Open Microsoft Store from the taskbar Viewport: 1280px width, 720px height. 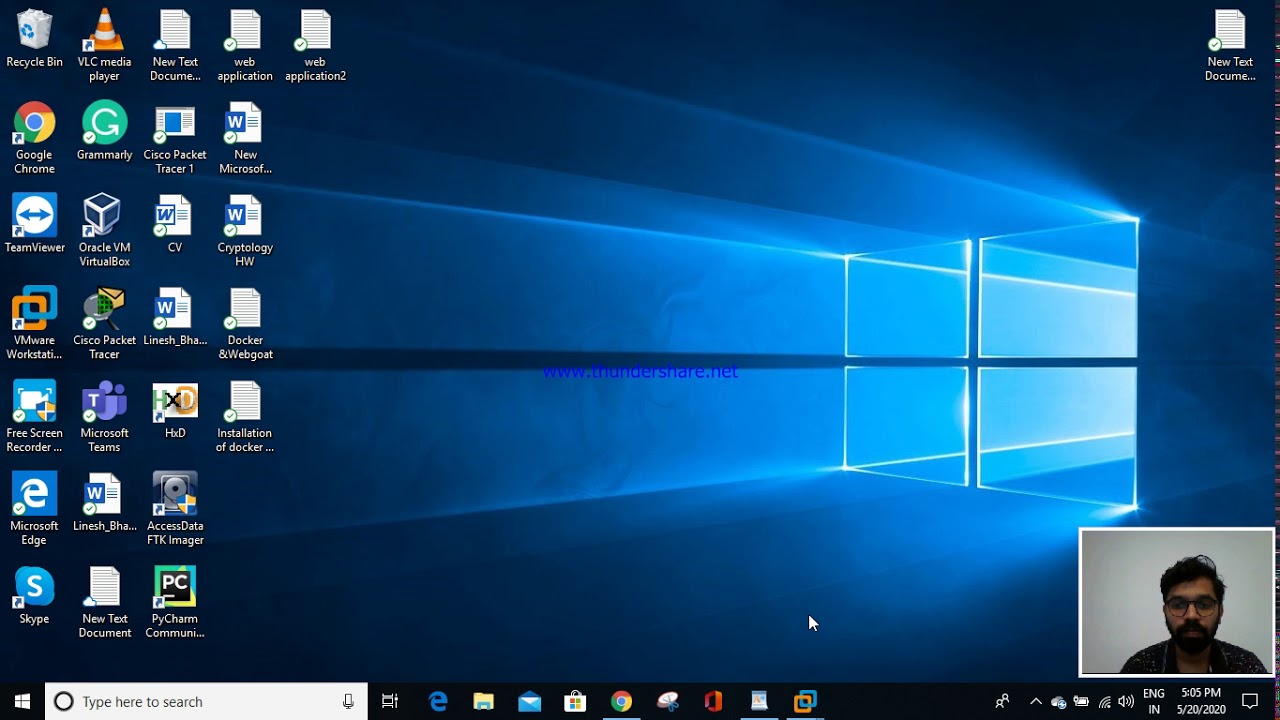coord(575,702)
